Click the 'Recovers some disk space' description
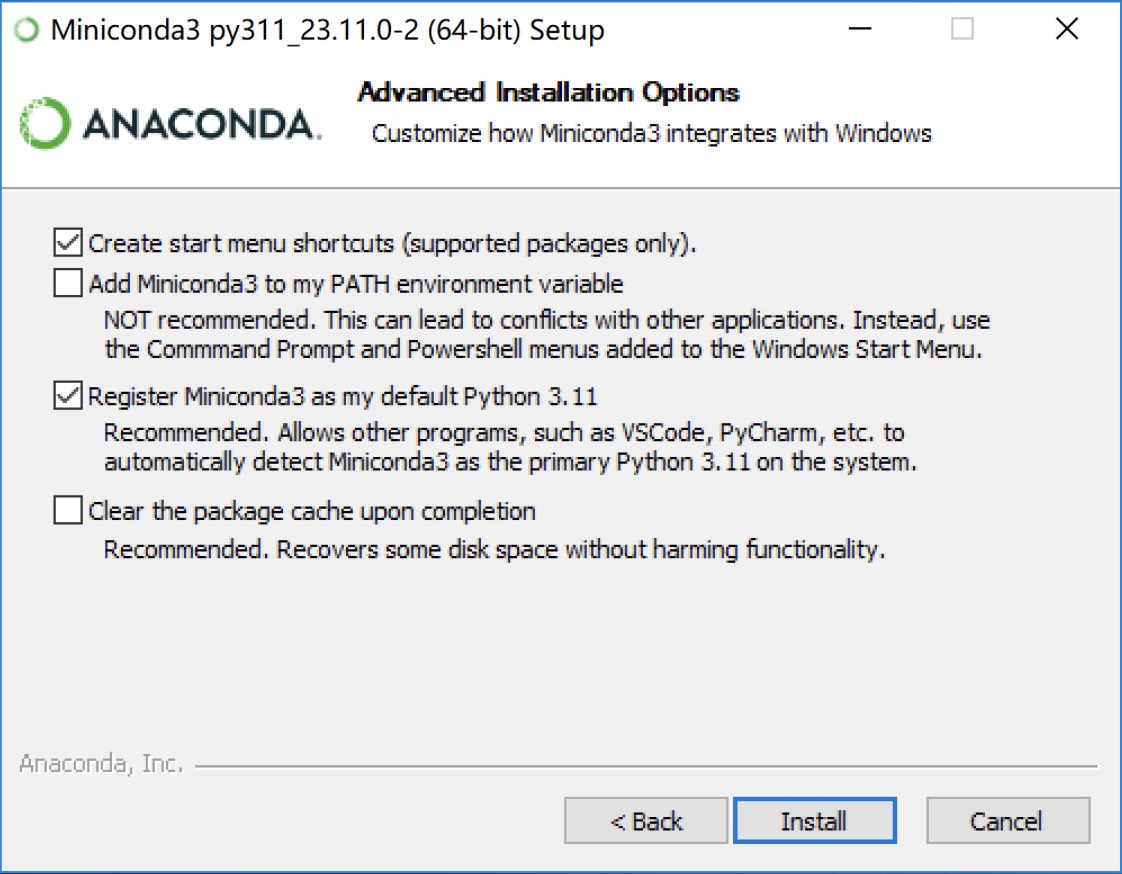 tap(494, 549)
